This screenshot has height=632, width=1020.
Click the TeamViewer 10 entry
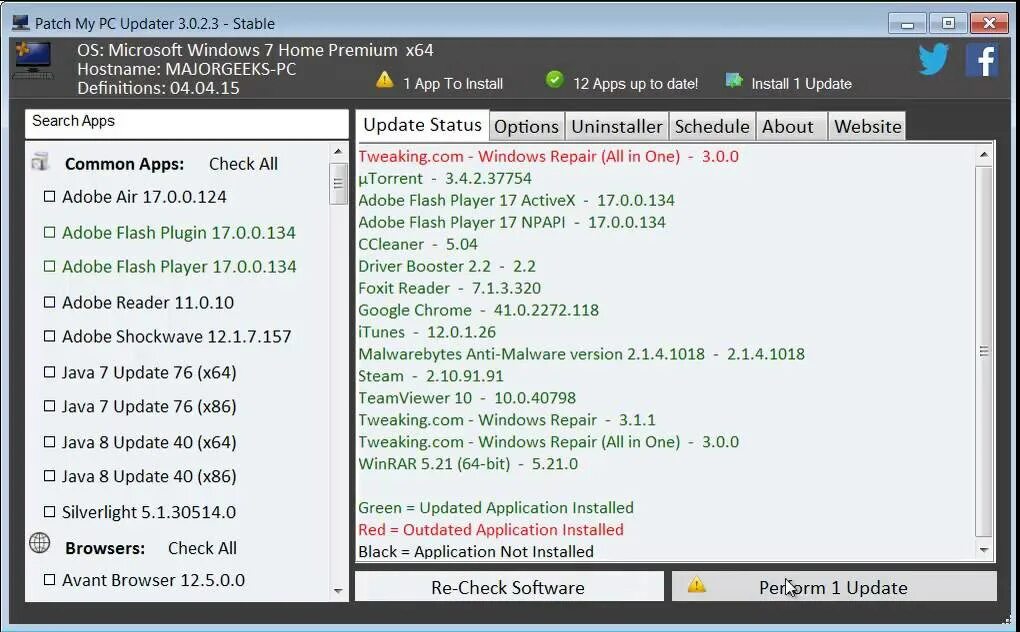(x=467, y=398)
